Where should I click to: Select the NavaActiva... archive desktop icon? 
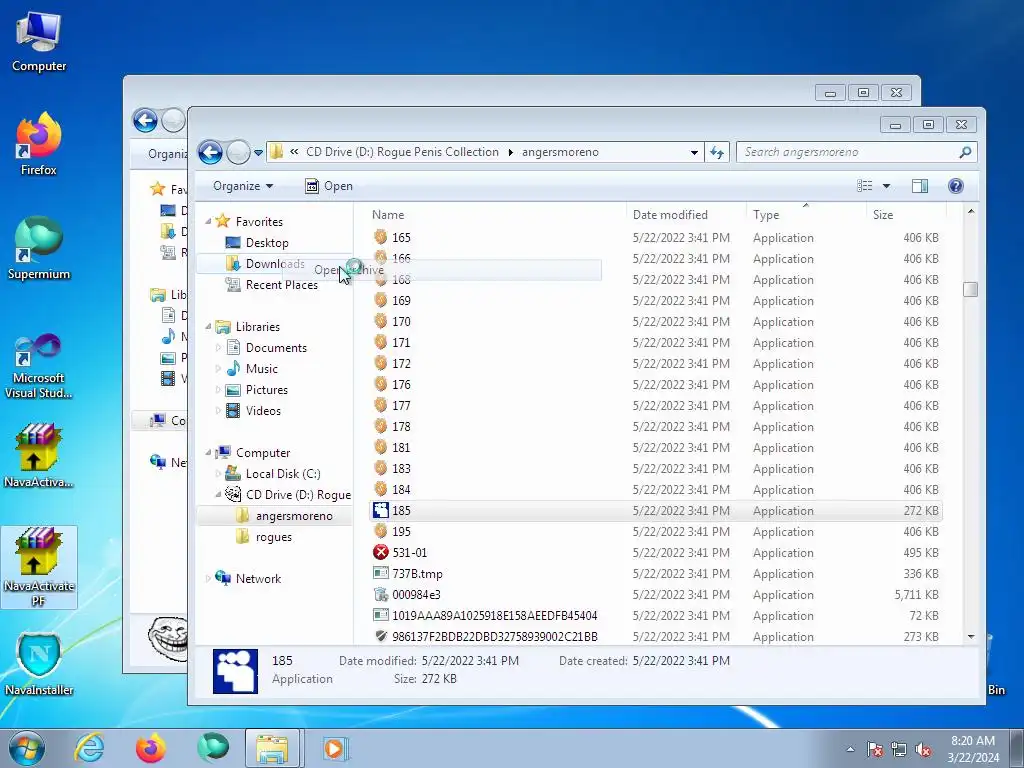click(39, 456)
